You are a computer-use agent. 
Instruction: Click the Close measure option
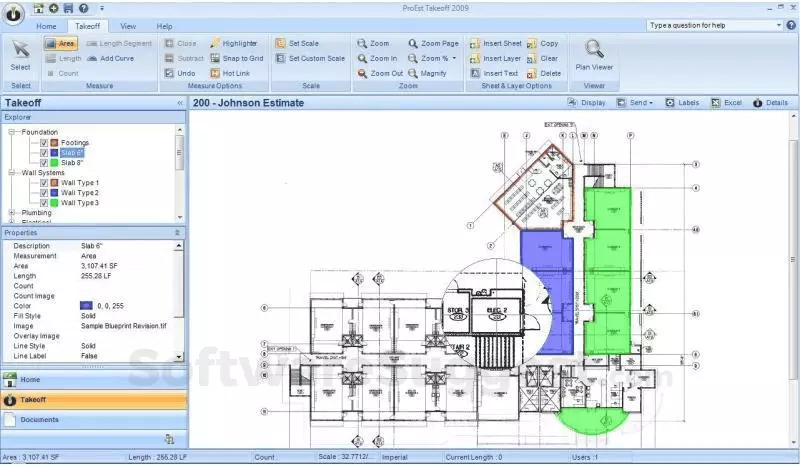181,43
